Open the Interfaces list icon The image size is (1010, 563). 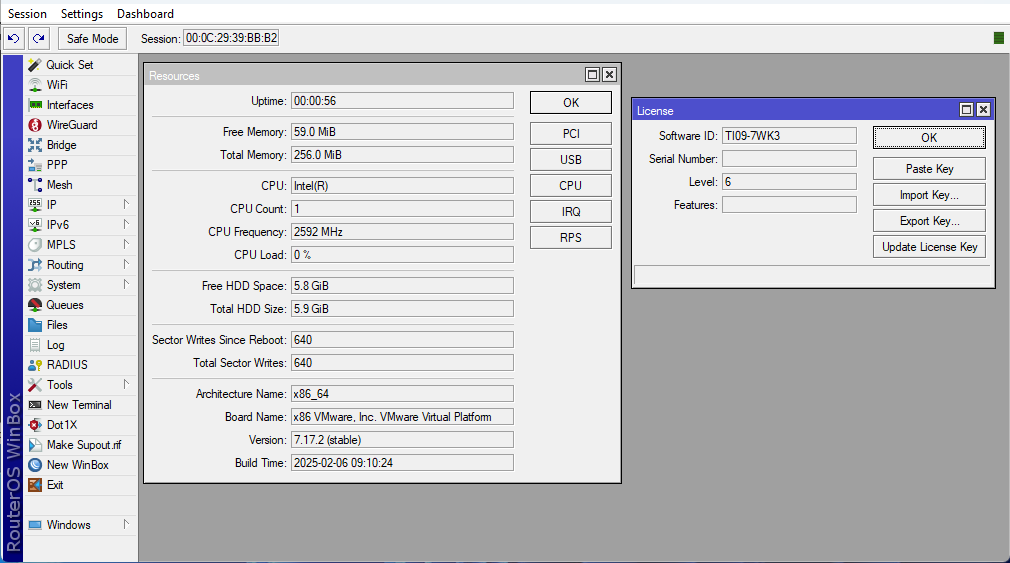[x=35, y=105]
